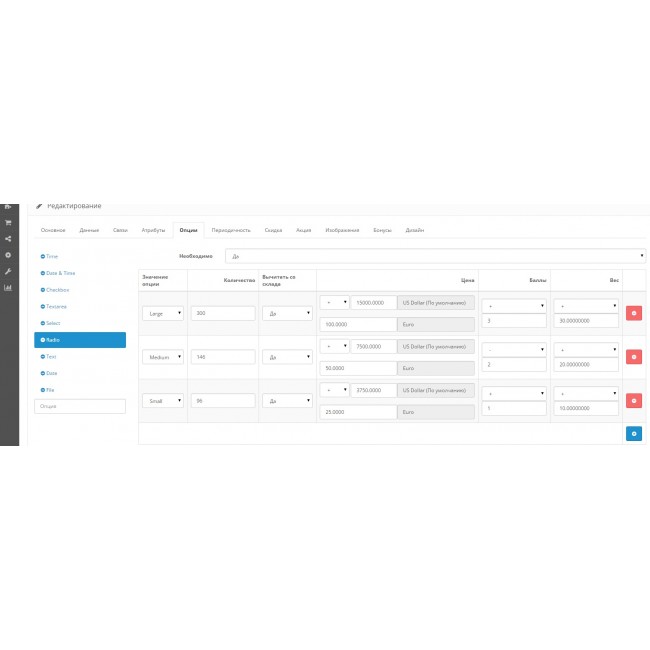
Task: Click the share icon in the sidebar
Action: (x=8, y=238)
